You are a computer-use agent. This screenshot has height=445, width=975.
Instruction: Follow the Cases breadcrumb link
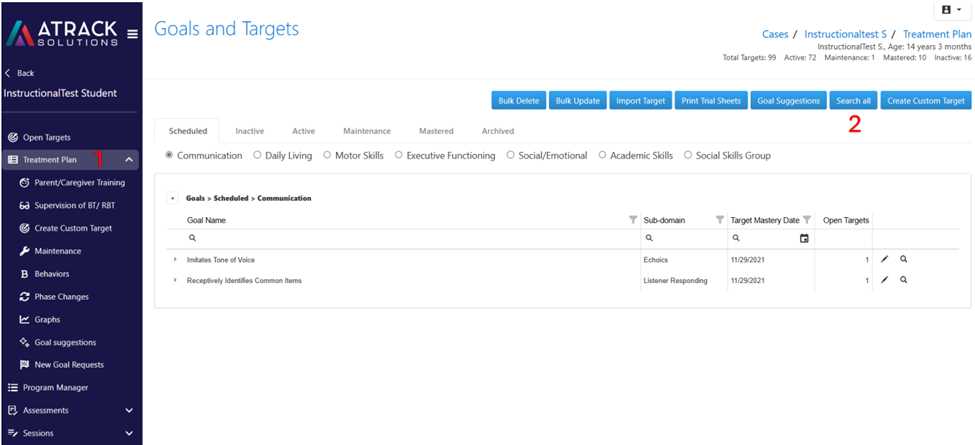(775, 34)
